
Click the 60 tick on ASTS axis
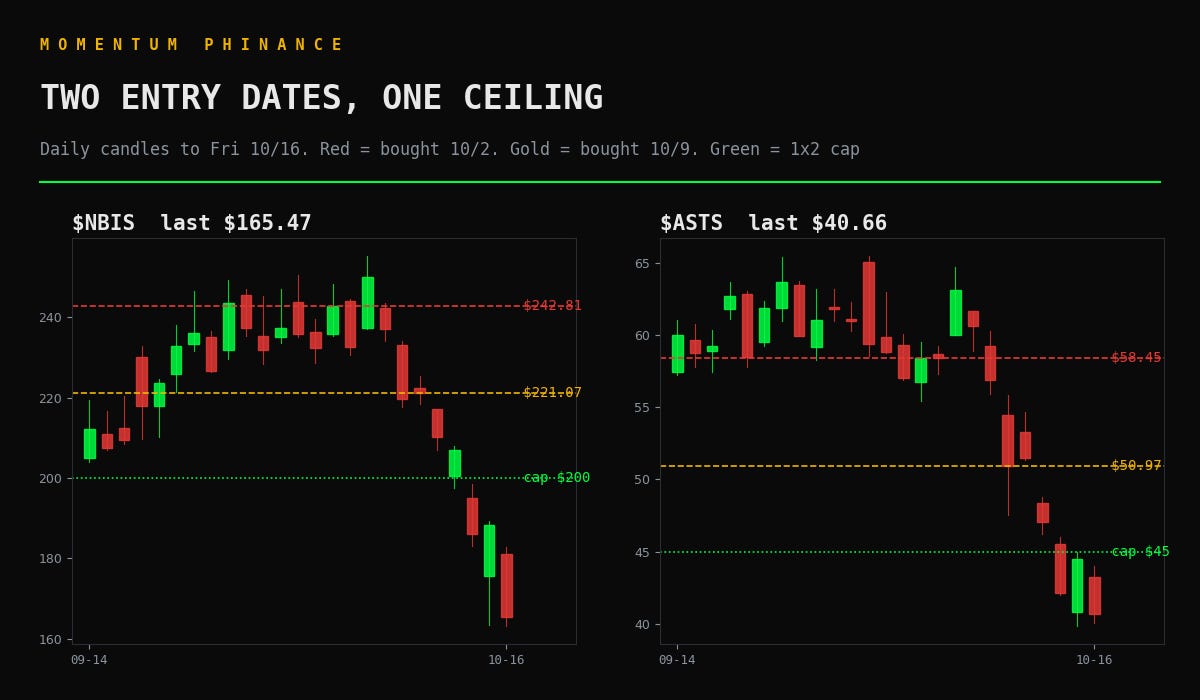[641, 335]
